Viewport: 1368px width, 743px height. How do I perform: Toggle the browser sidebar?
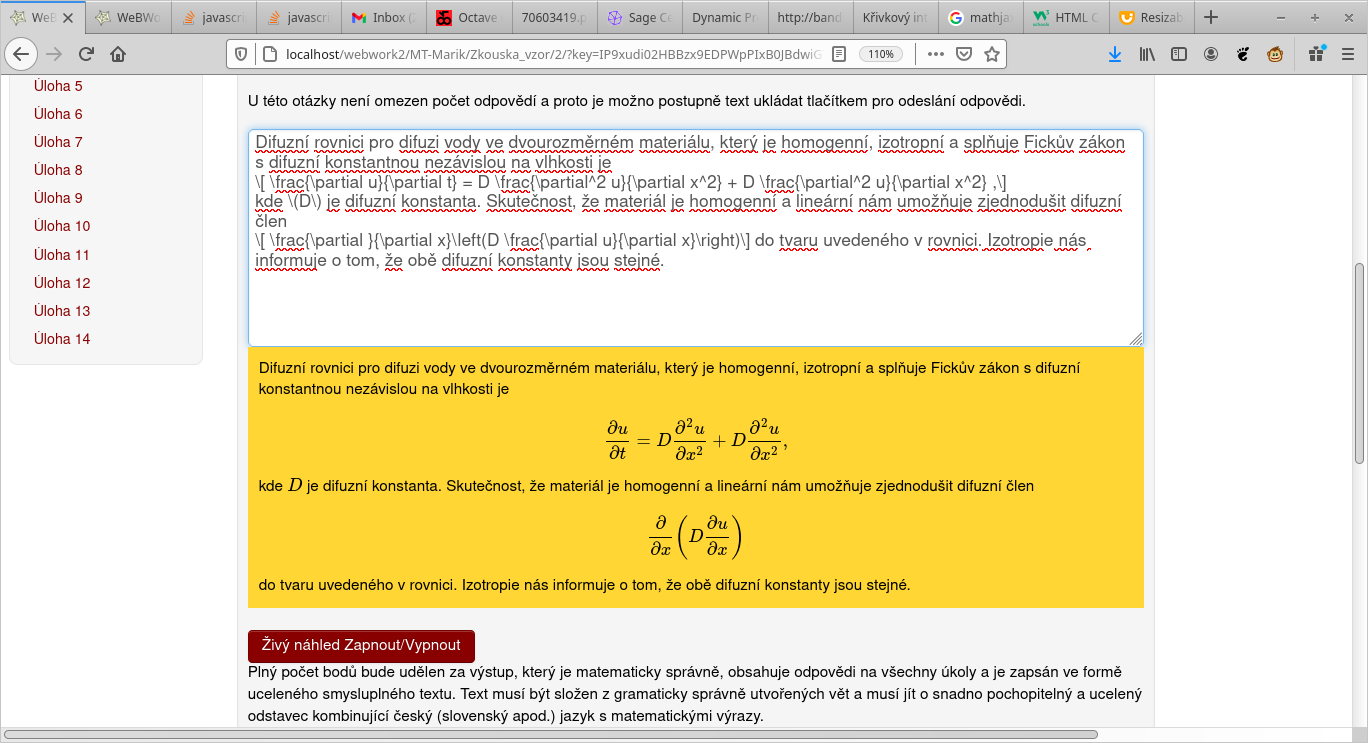coord(1179,54)
